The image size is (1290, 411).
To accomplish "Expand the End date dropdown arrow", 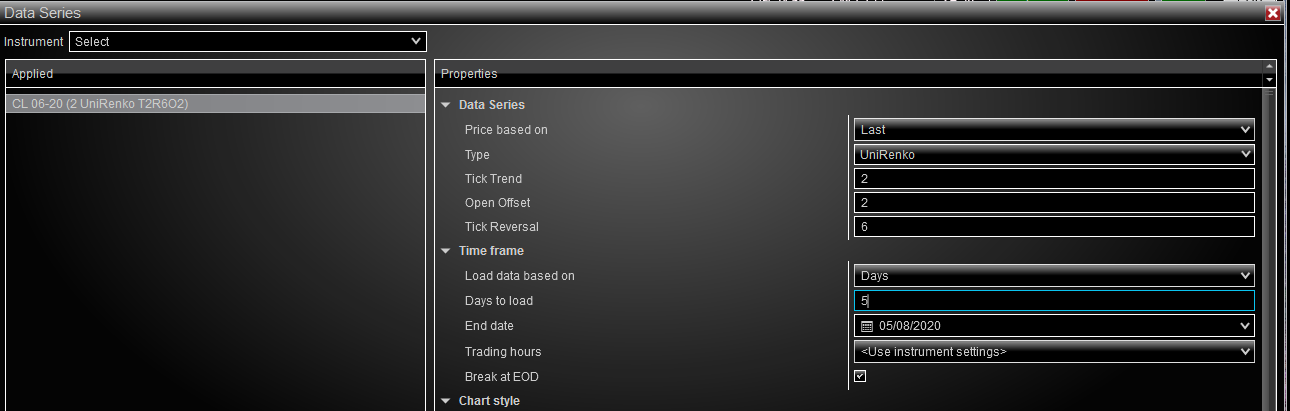I will coord(1245,326).
